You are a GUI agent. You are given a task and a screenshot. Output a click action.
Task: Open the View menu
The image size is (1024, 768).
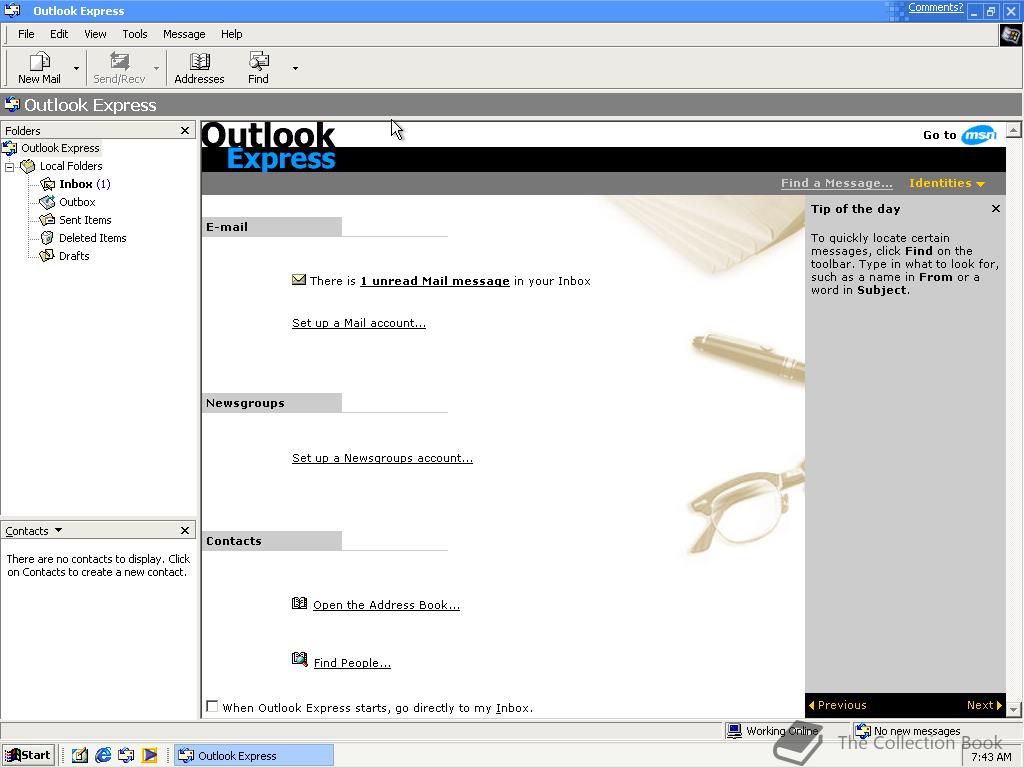95,34
